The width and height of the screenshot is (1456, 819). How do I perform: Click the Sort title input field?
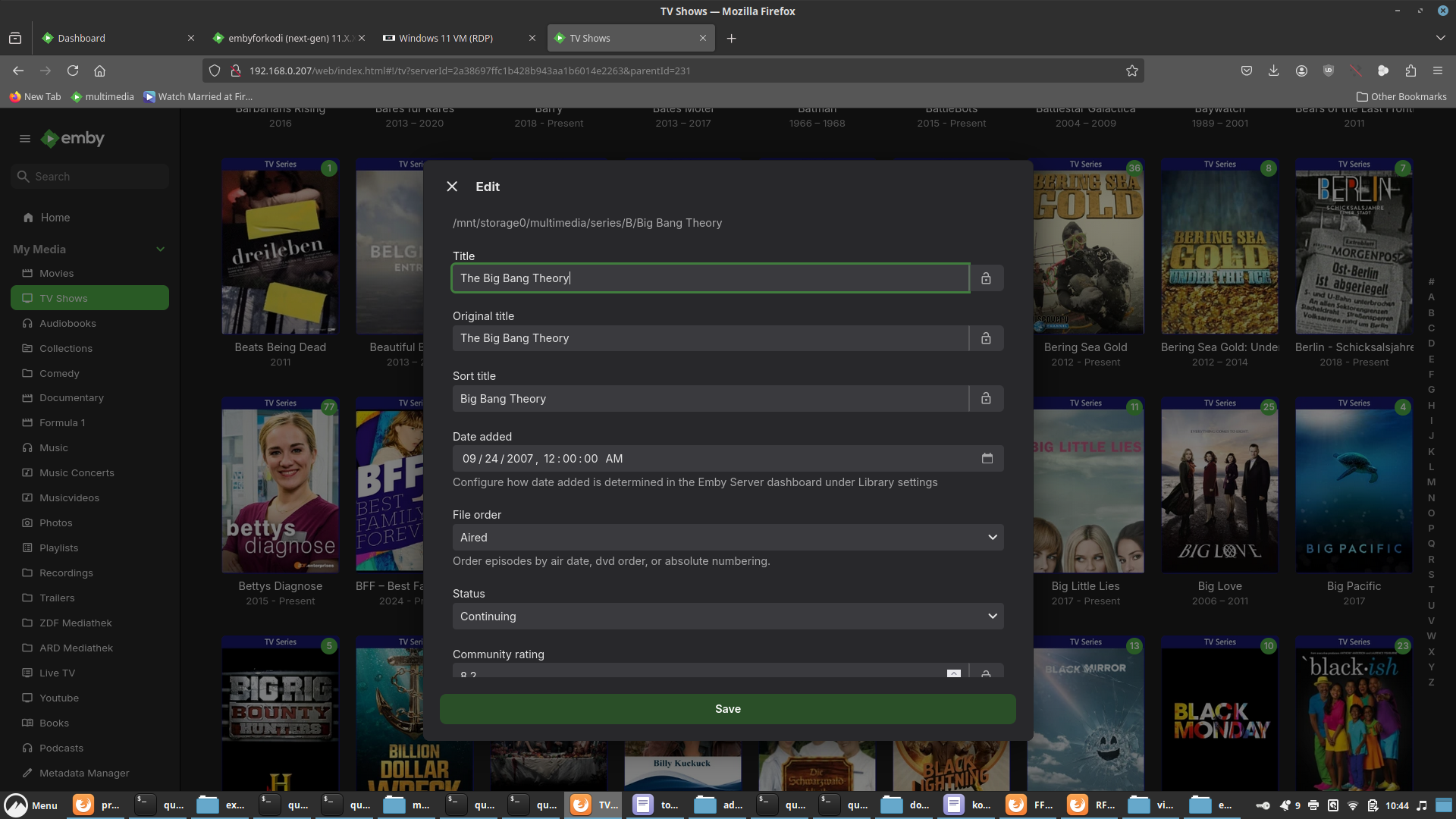click(710, 399)
